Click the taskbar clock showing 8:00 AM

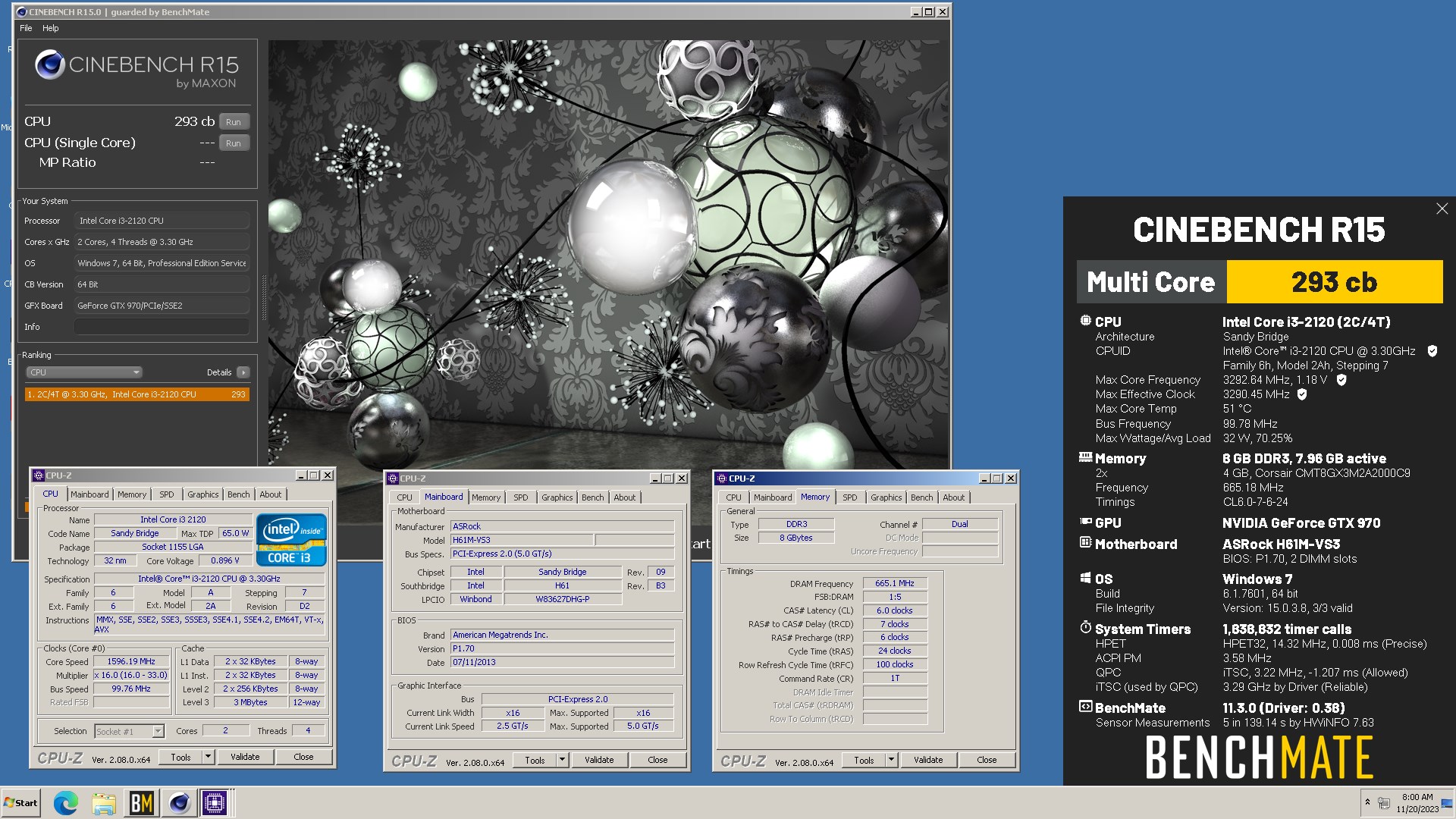[1417, 802]
